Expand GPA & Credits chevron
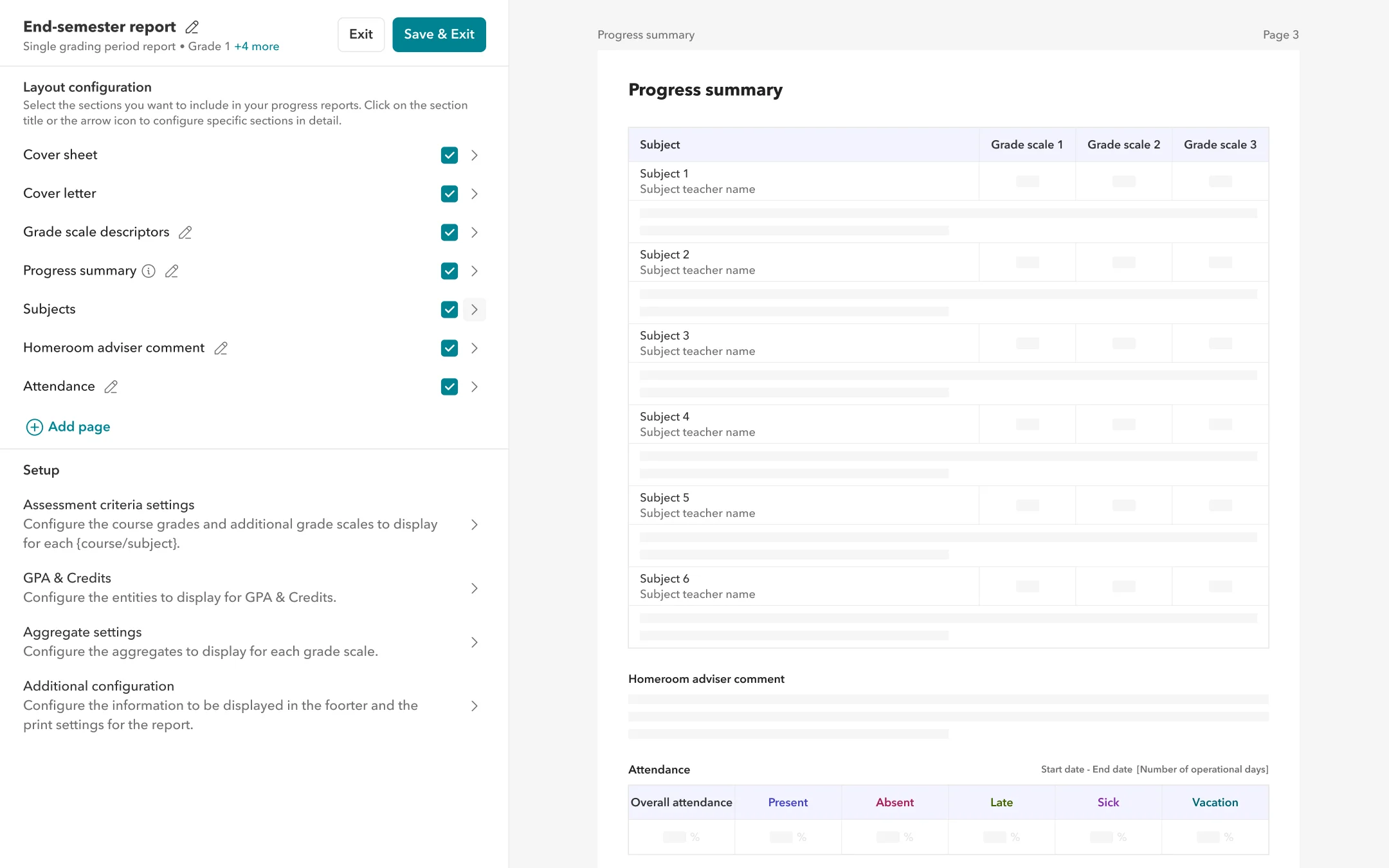Viewport: 1389px width, 868px height. click(475, 588)
